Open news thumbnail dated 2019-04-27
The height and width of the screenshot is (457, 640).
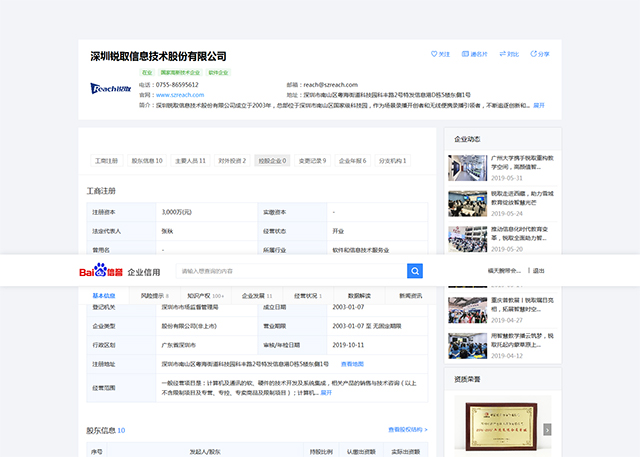tap(468, 310)
